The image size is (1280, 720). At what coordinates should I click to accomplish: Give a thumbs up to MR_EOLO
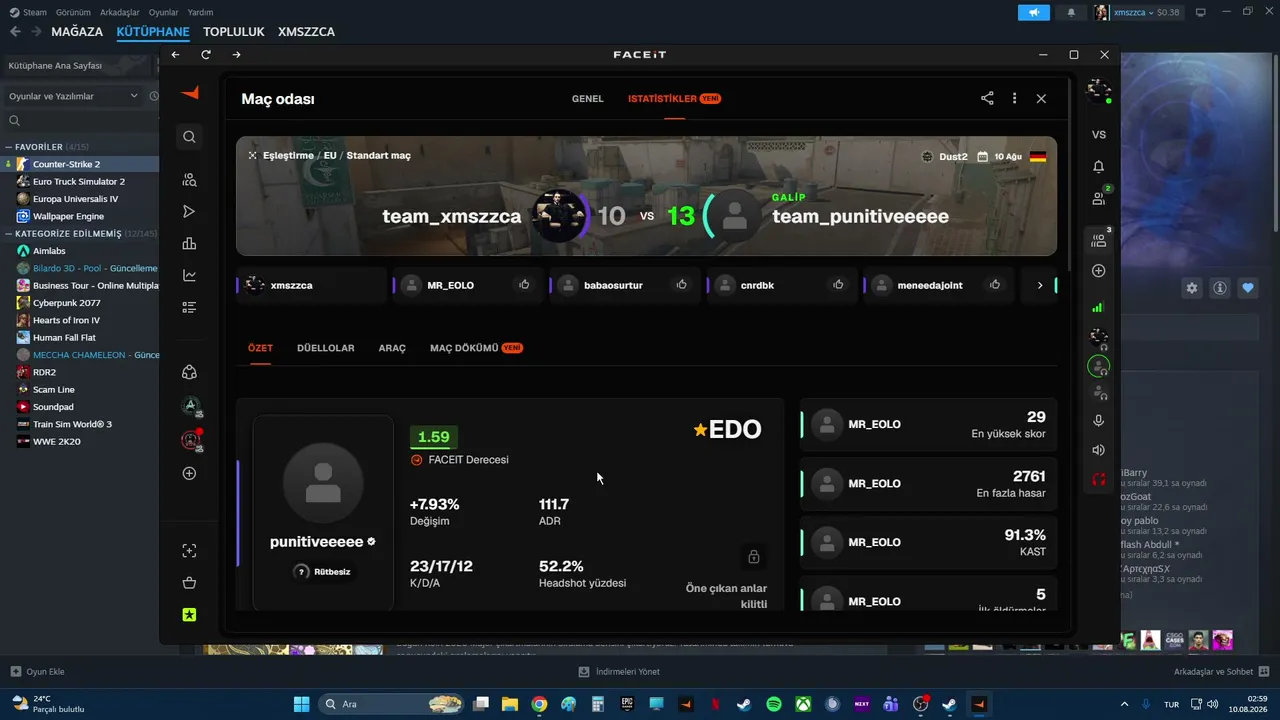click(524, 285)
